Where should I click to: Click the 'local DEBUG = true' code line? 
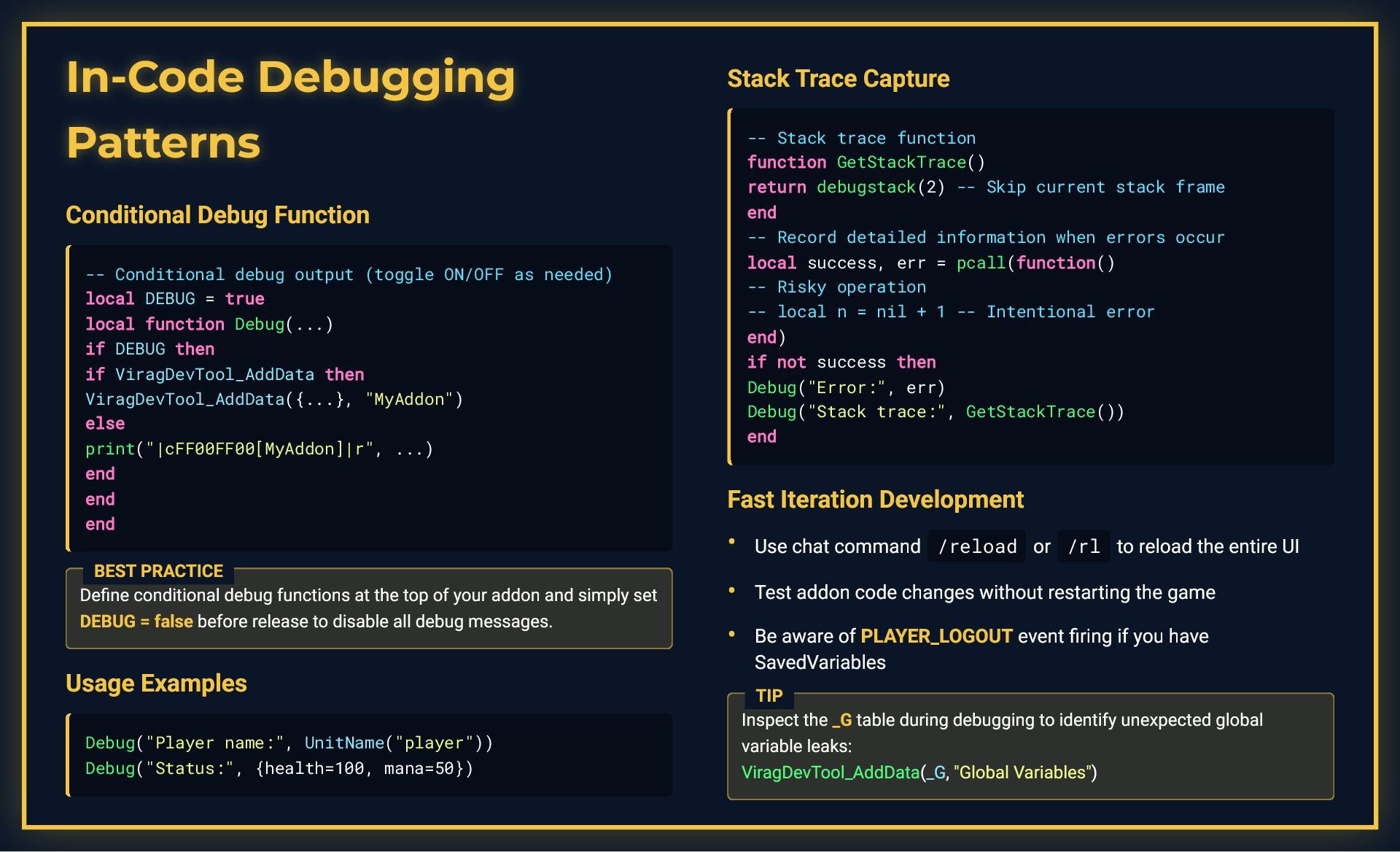pyautogui.click(x=175, y=299)
